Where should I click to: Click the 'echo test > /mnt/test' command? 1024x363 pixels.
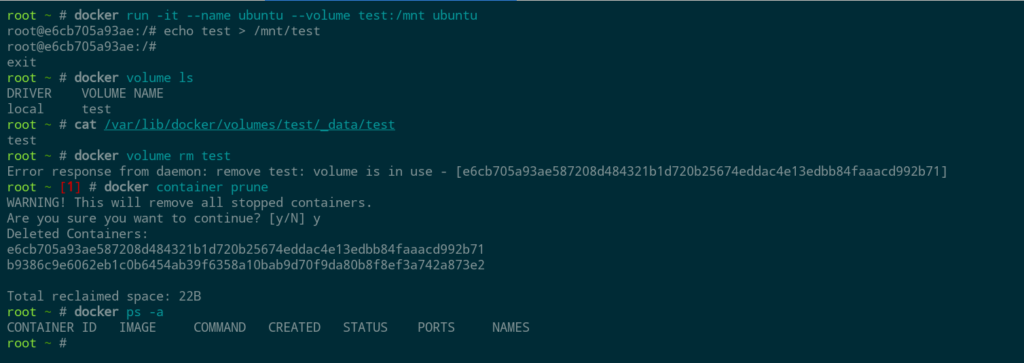pyautogui.click(x=242, y=31)
